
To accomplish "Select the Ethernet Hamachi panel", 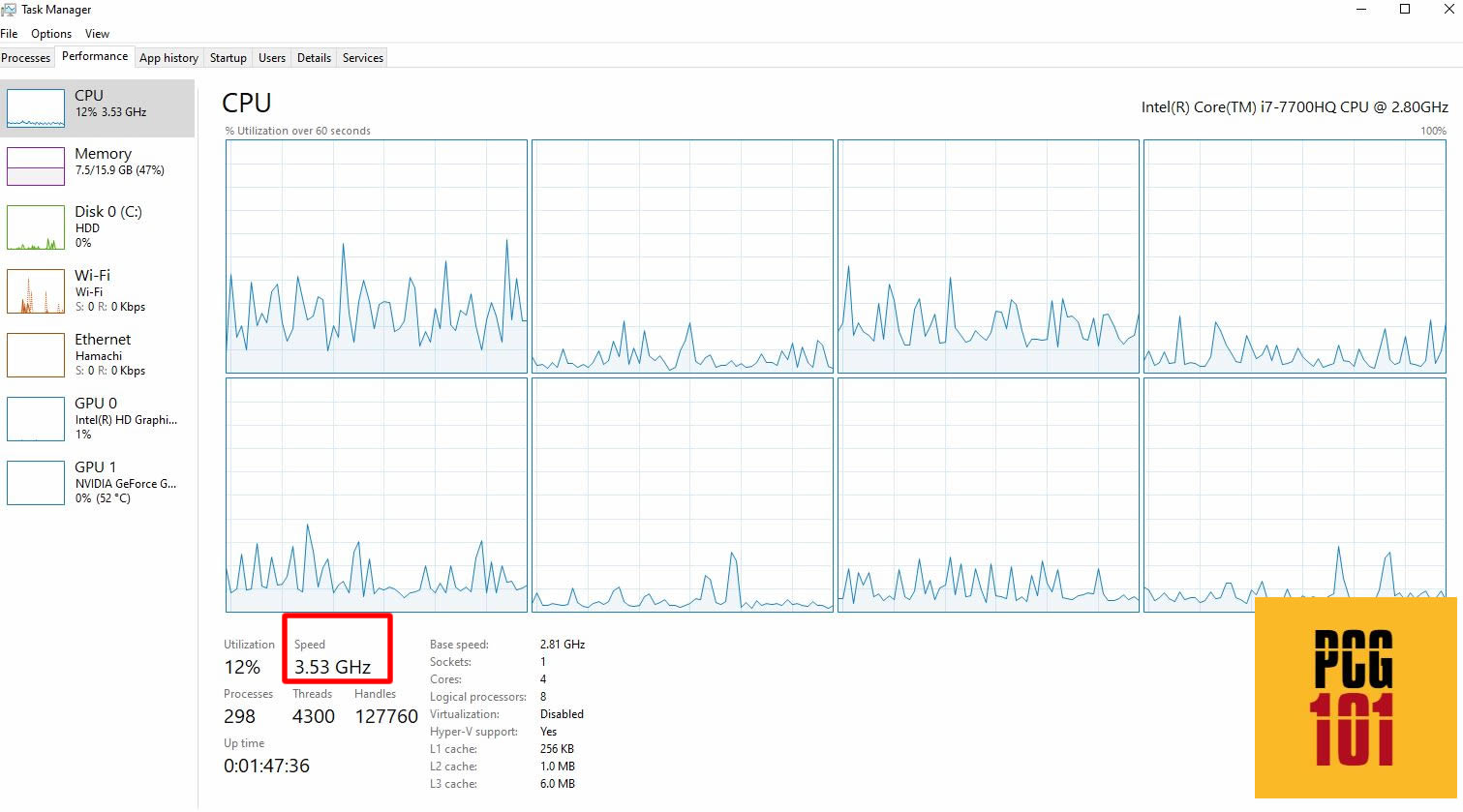I will click(97, 354).
